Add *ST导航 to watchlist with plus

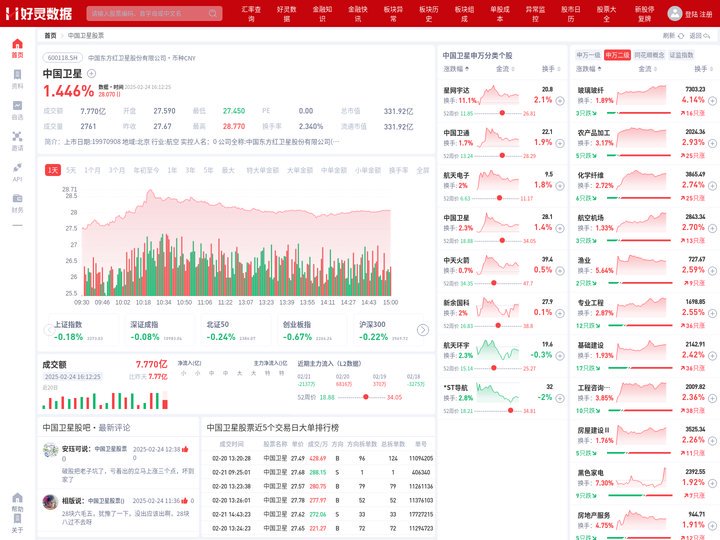pos(560,399)
